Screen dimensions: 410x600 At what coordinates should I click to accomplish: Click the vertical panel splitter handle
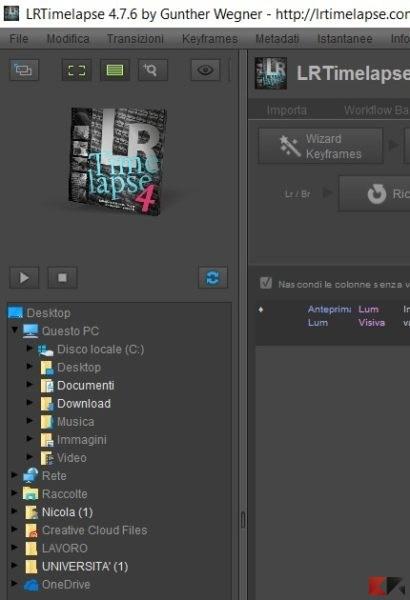pos(243,520)
